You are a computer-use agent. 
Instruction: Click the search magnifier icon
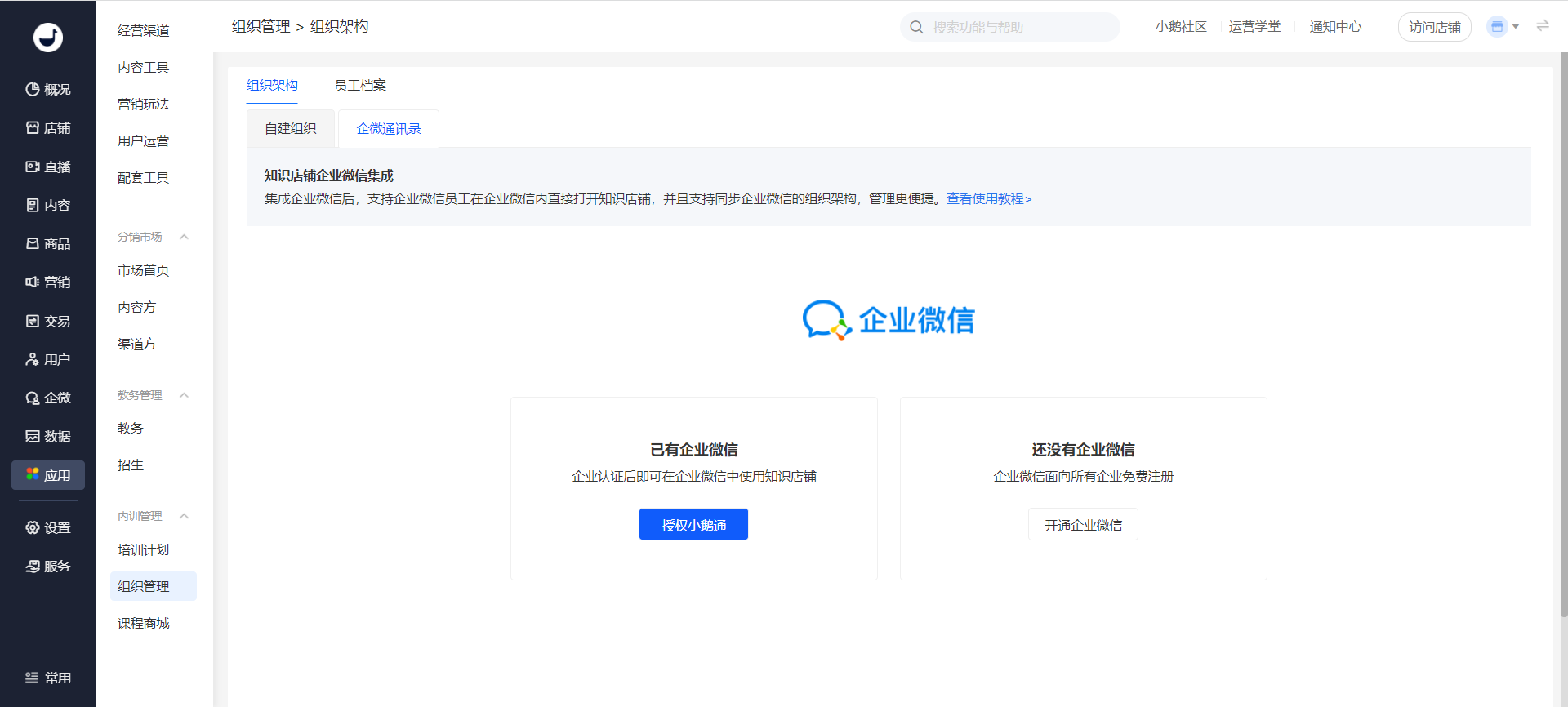coord(917,27)
